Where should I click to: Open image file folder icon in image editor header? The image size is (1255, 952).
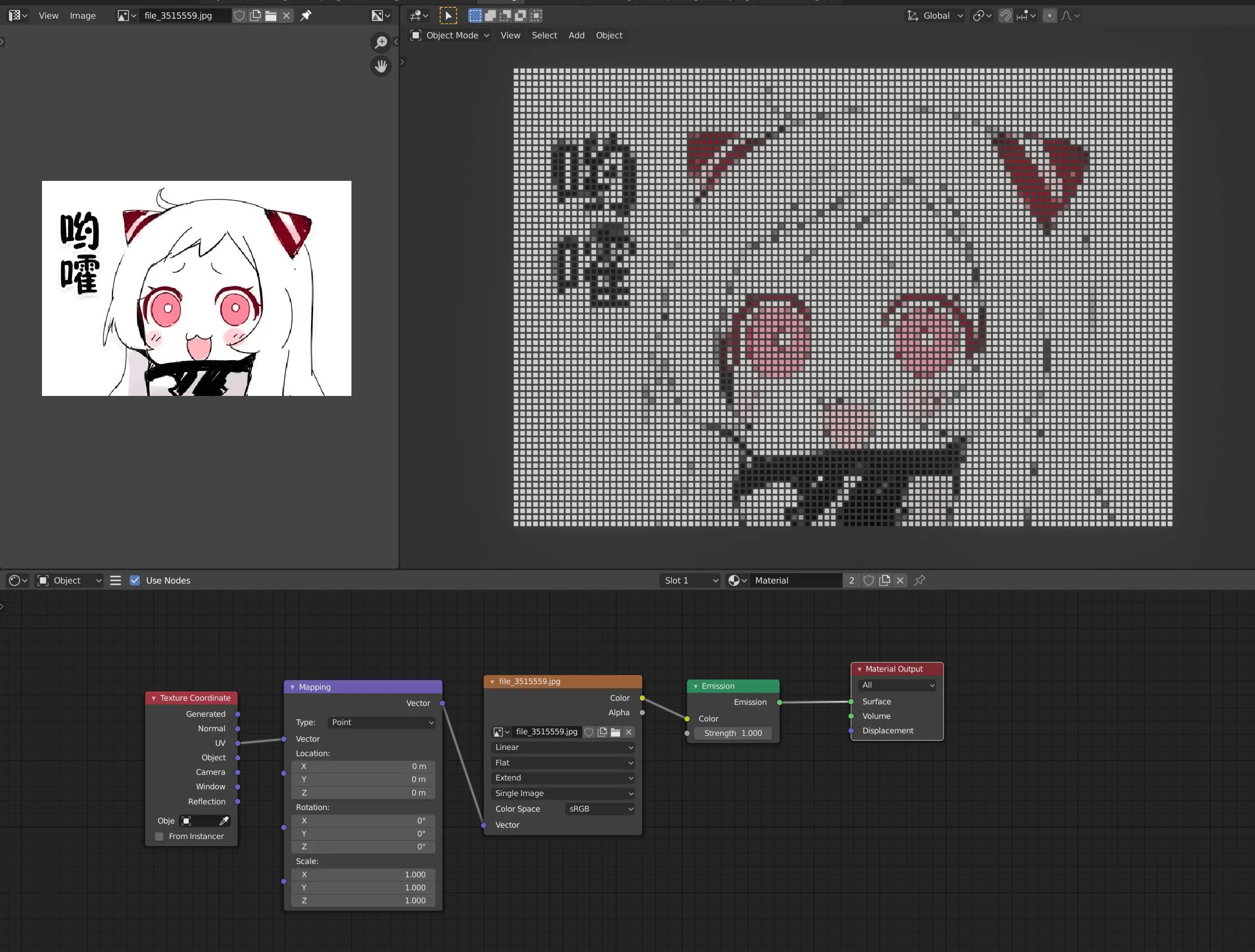tap(271, 16)
